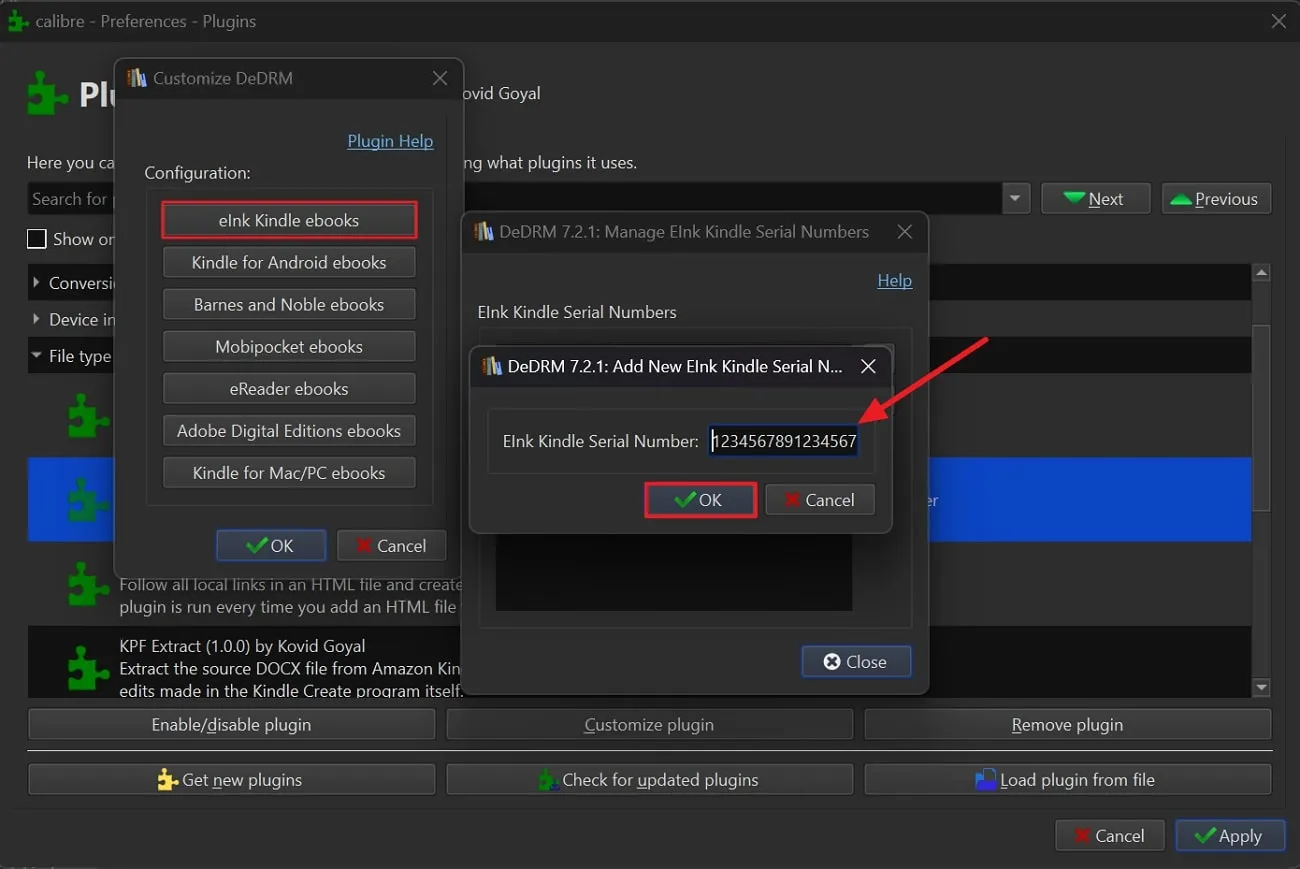1300x869 pixels.
Task: Open the plugin filter dropdown arrow near Next
Action: click(1015, 198)
